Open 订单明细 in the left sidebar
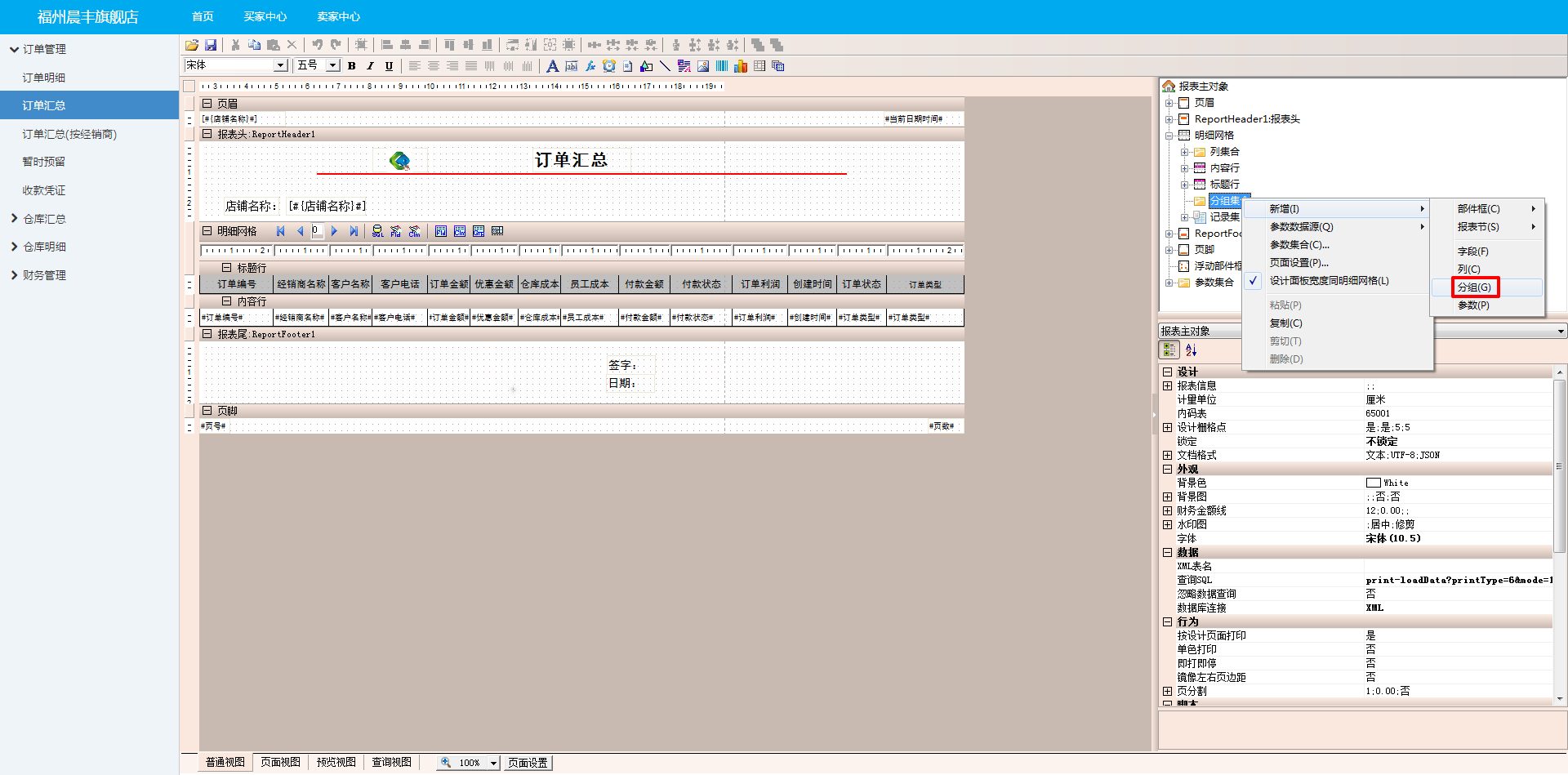This screenshot has width=1568, height=775. click(44, 78)
